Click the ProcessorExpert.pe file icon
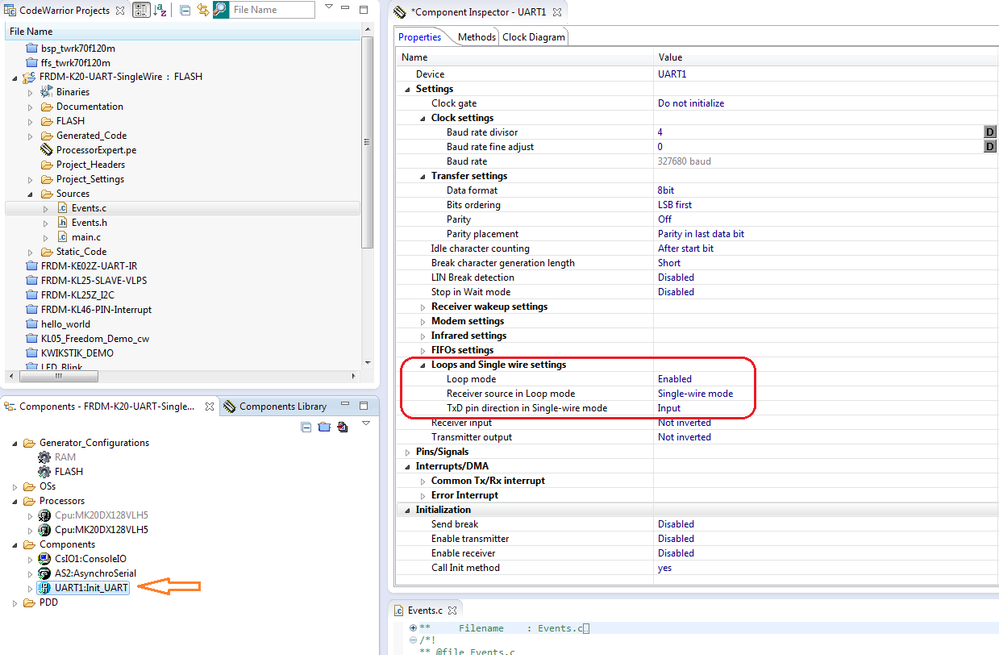Image resolution: width=999 pixels, height=655 pixels. pyautogui.click(x=47, y=150)
